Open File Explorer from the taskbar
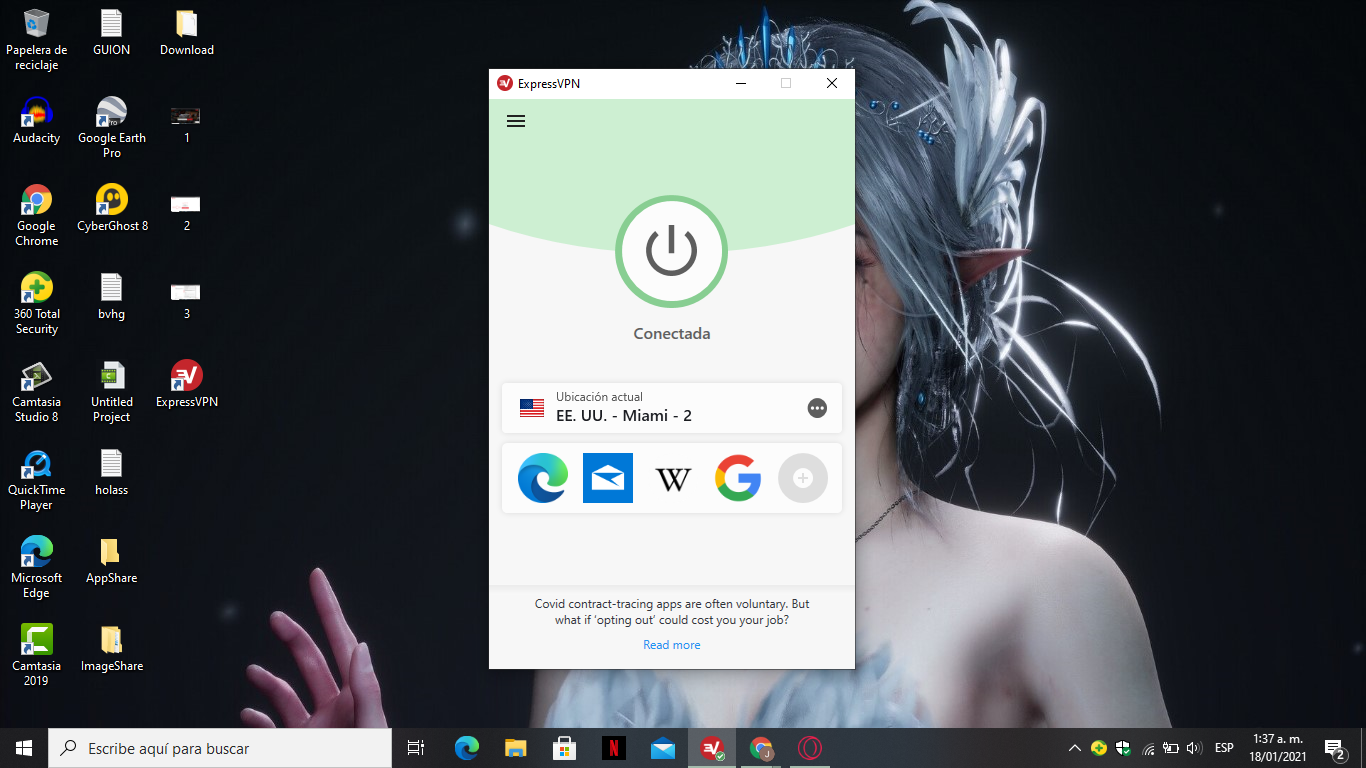Screen dimensions: 1366x768 (x=516, y=748)
